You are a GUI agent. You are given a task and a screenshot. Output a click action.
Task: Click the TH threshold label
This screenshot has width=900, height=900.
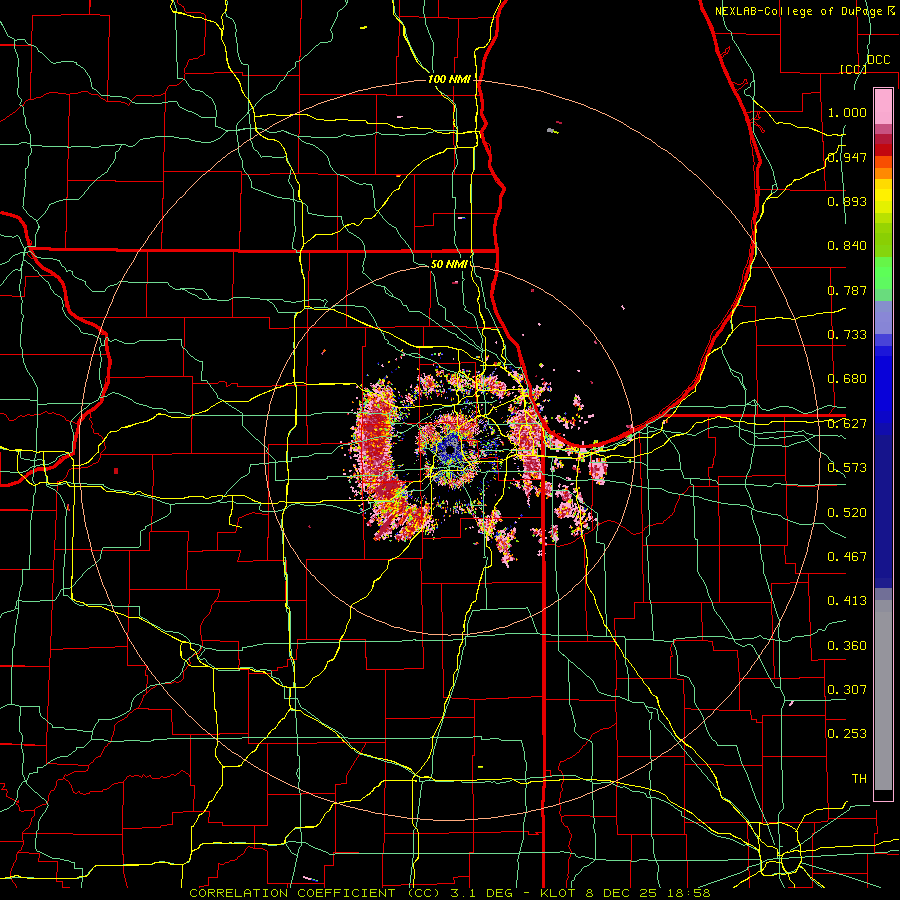click(859, 779)
